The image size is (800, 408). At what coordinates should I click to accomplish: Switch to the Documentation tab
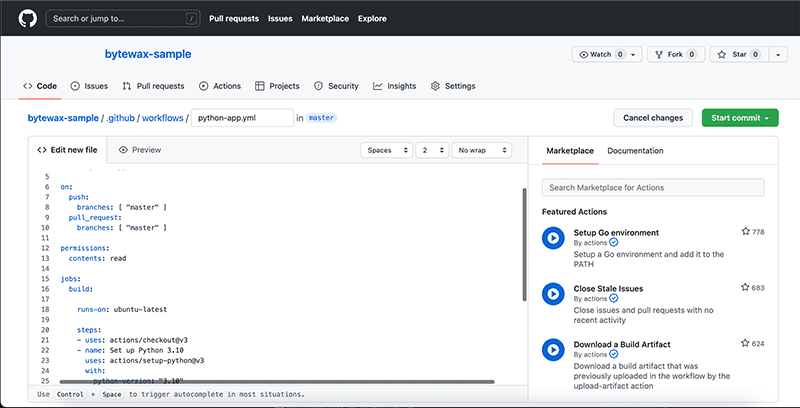point(635,151)
